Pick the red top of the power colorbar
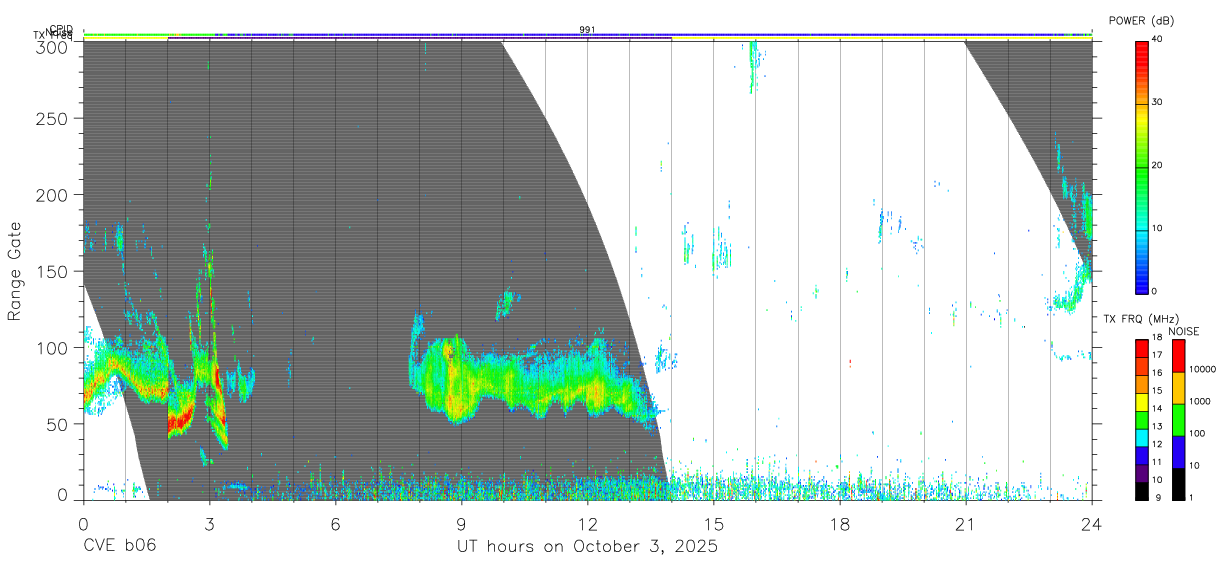The width and height of the screenshot is (1228, 567). point(1141,56)
